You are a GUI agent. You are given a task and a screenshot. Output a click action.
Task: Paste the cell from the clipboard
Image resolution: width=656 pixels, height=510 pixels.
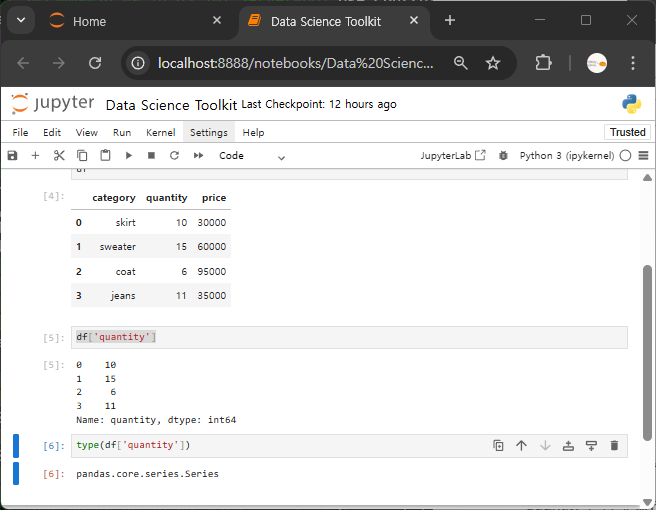pyautogui.click(x=105, y=156)
